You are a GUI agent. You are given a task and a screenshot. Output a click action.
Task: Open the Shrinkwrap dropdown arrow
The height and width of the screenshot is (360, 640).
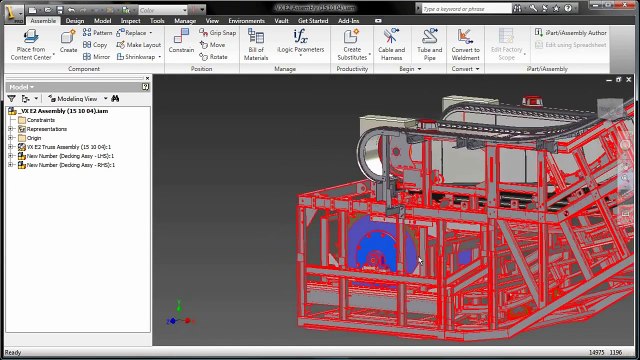(x=160, y=57)
